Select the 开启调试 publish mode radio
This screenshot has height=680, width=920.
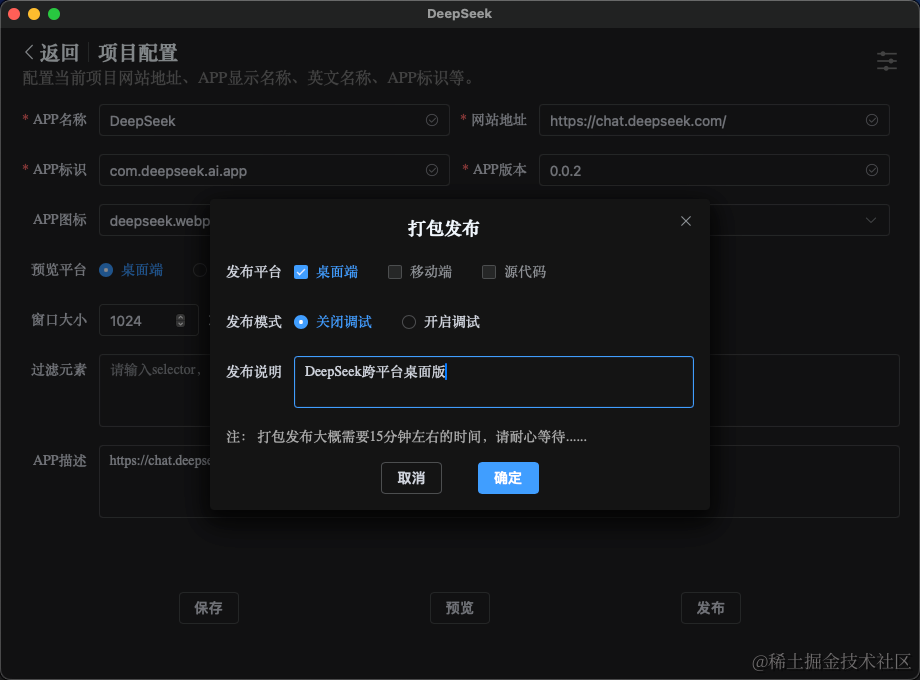(409, 322)
